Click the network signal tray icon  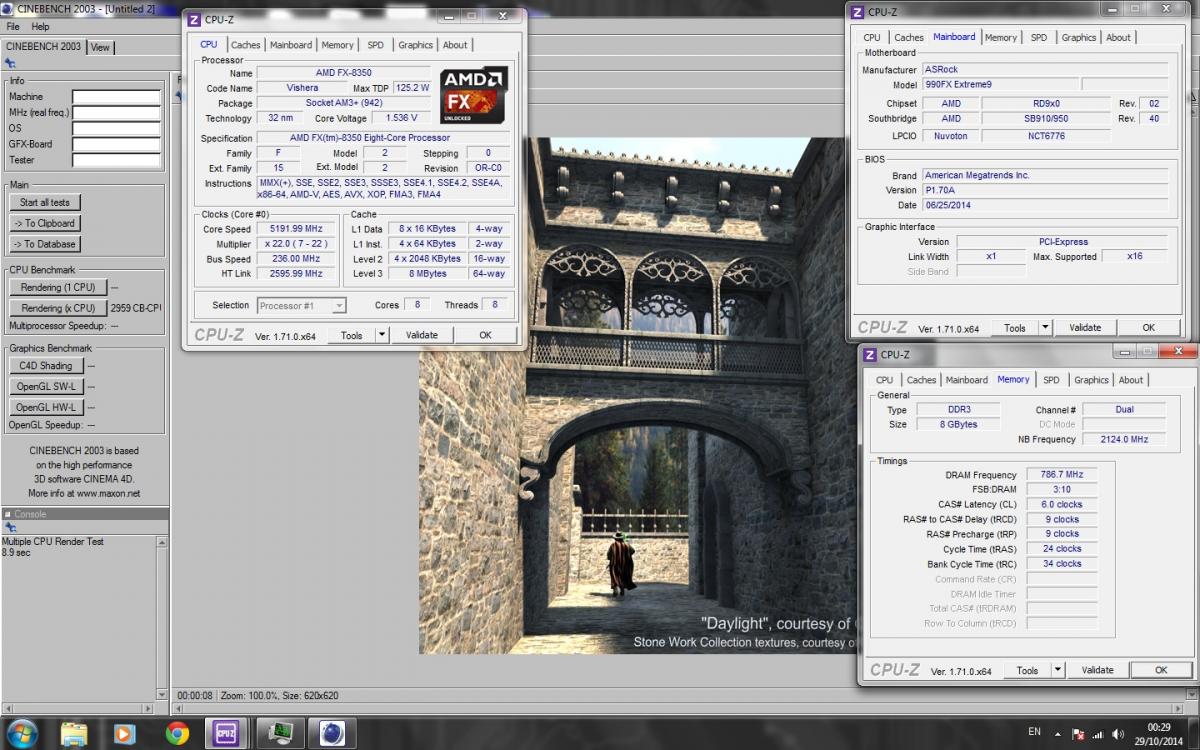(x=1098, y=733)
